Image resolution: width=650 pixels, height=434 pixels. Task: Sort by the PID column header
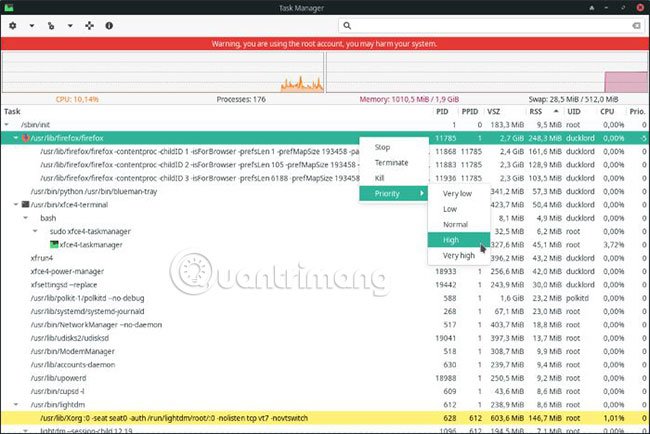(445, 111)
